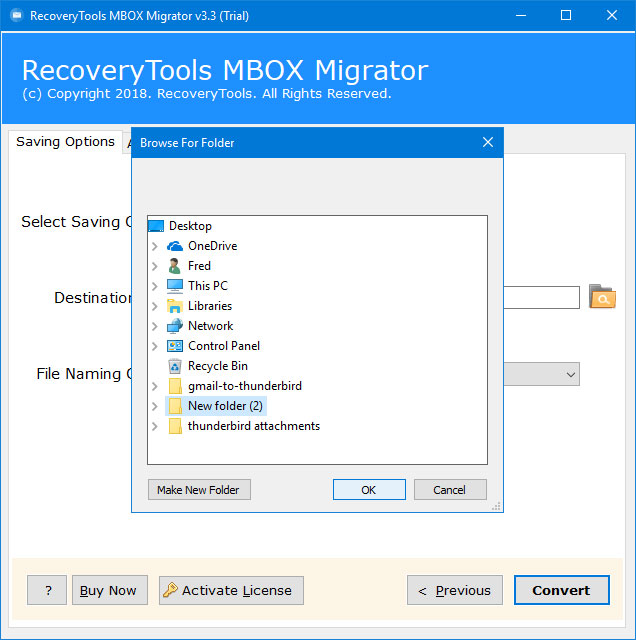Click the New folder (2) folder icon
Screen dimensions: 636x640
point(175,406)
